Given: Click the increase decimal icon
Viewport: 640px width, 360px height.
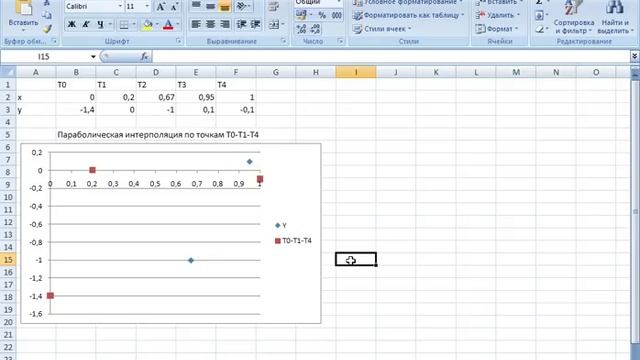Looking at the screenshot, I should (301, 29).
